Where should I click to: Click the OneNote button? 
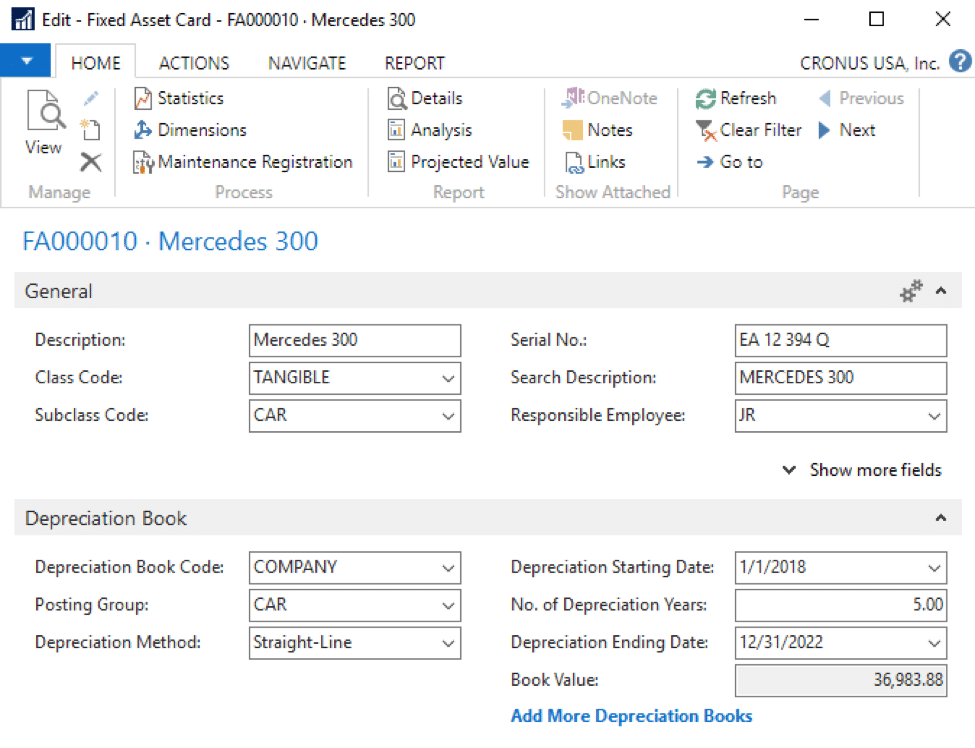(x=609, y=98)
